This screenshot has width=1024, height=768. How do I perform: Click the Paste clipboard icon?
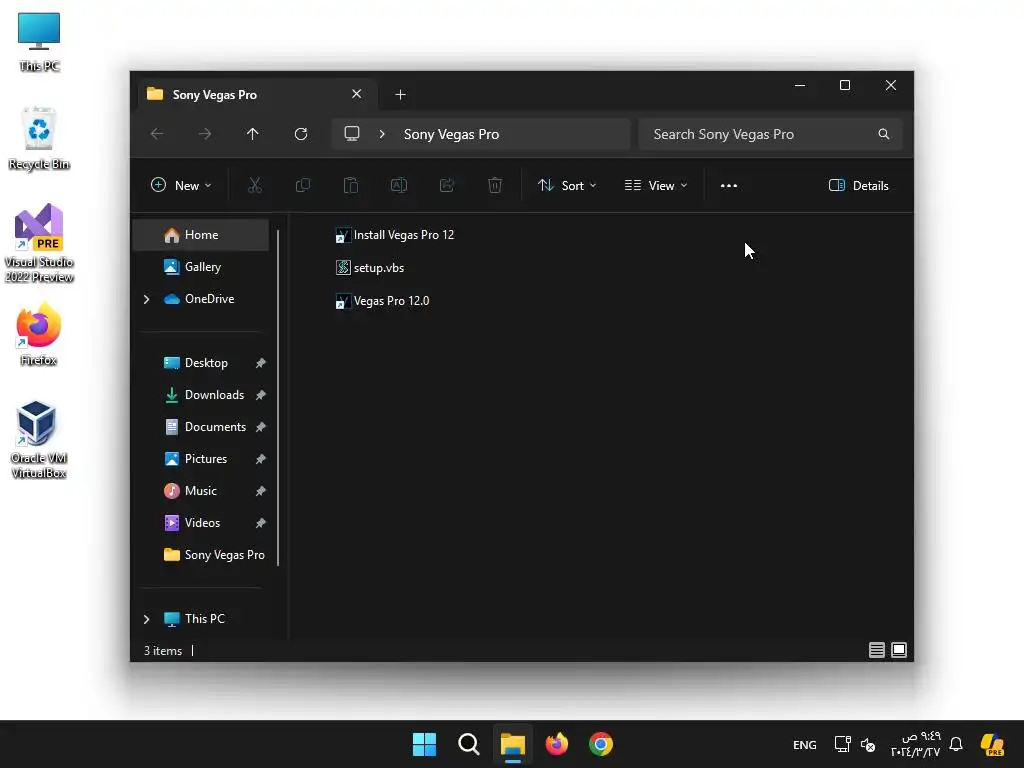[x=351, y=185]
